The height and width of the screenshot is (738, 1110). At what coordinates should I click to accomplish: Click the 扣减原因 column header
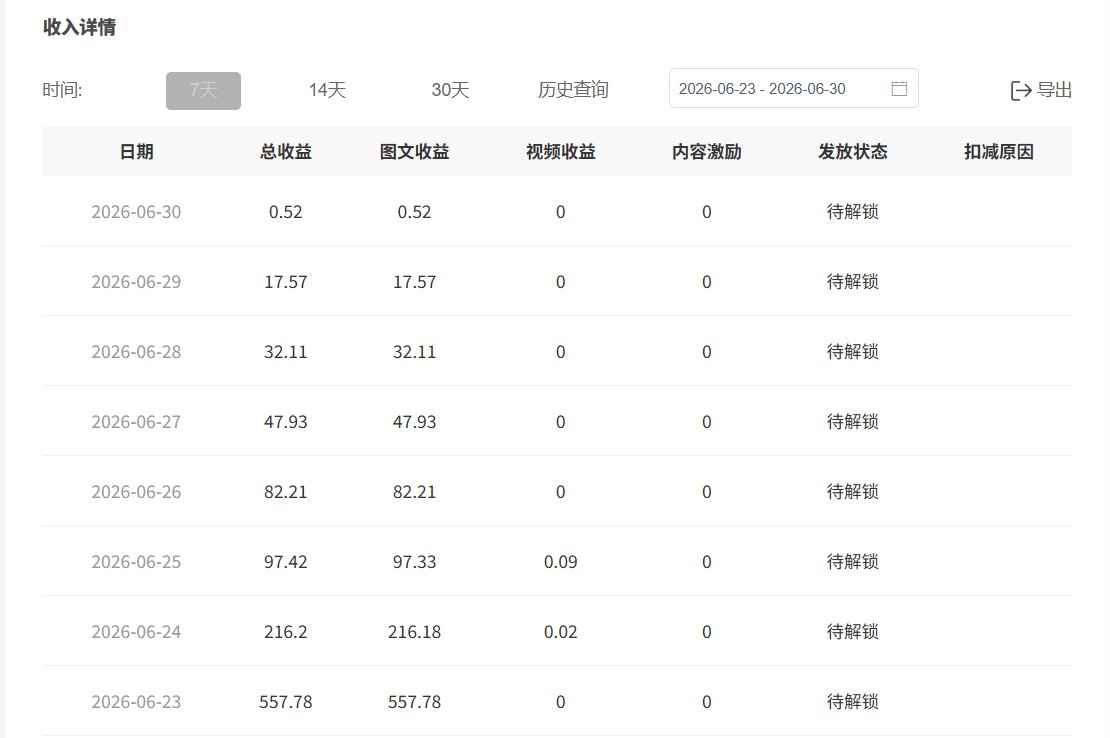(x=999, y=151)
